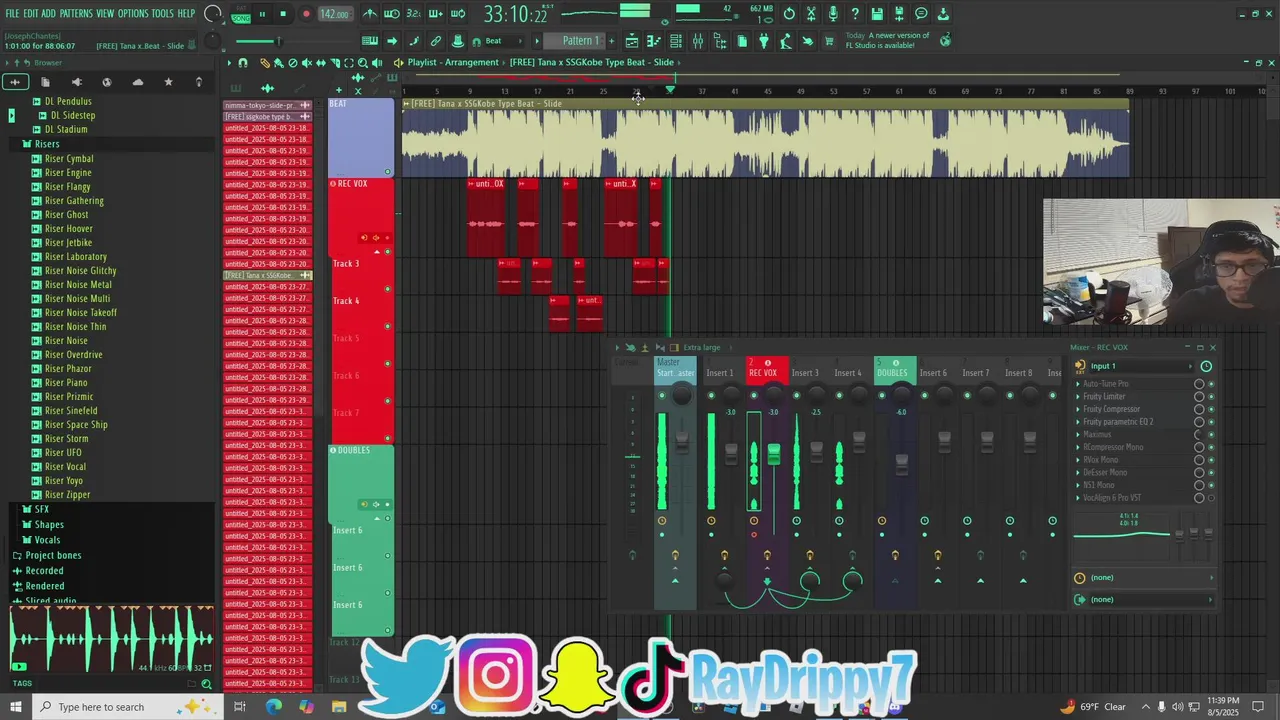Toggle the Maximus effect enable switch
This screenshot has width=1280, height=720.
tap(1211, 434)
